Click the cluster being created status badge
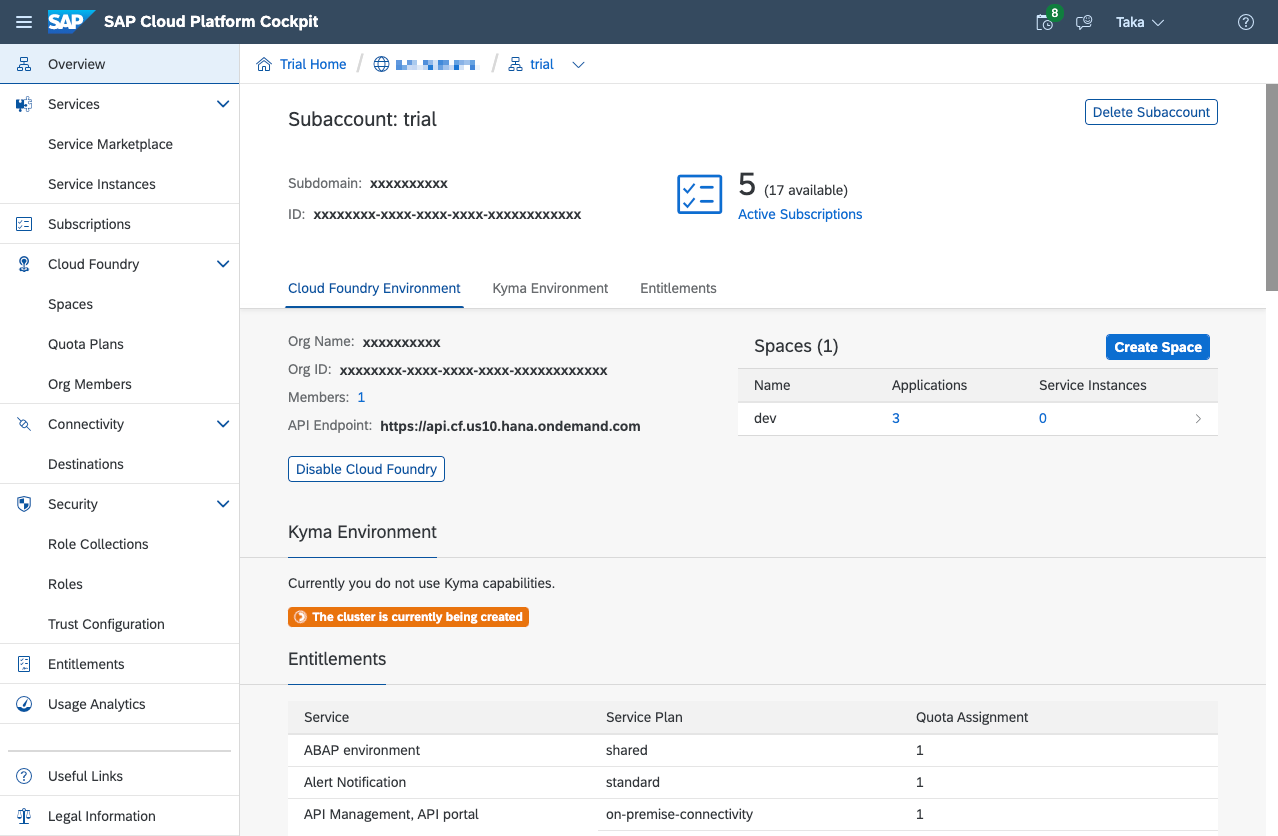 click(x=408, y=617)
